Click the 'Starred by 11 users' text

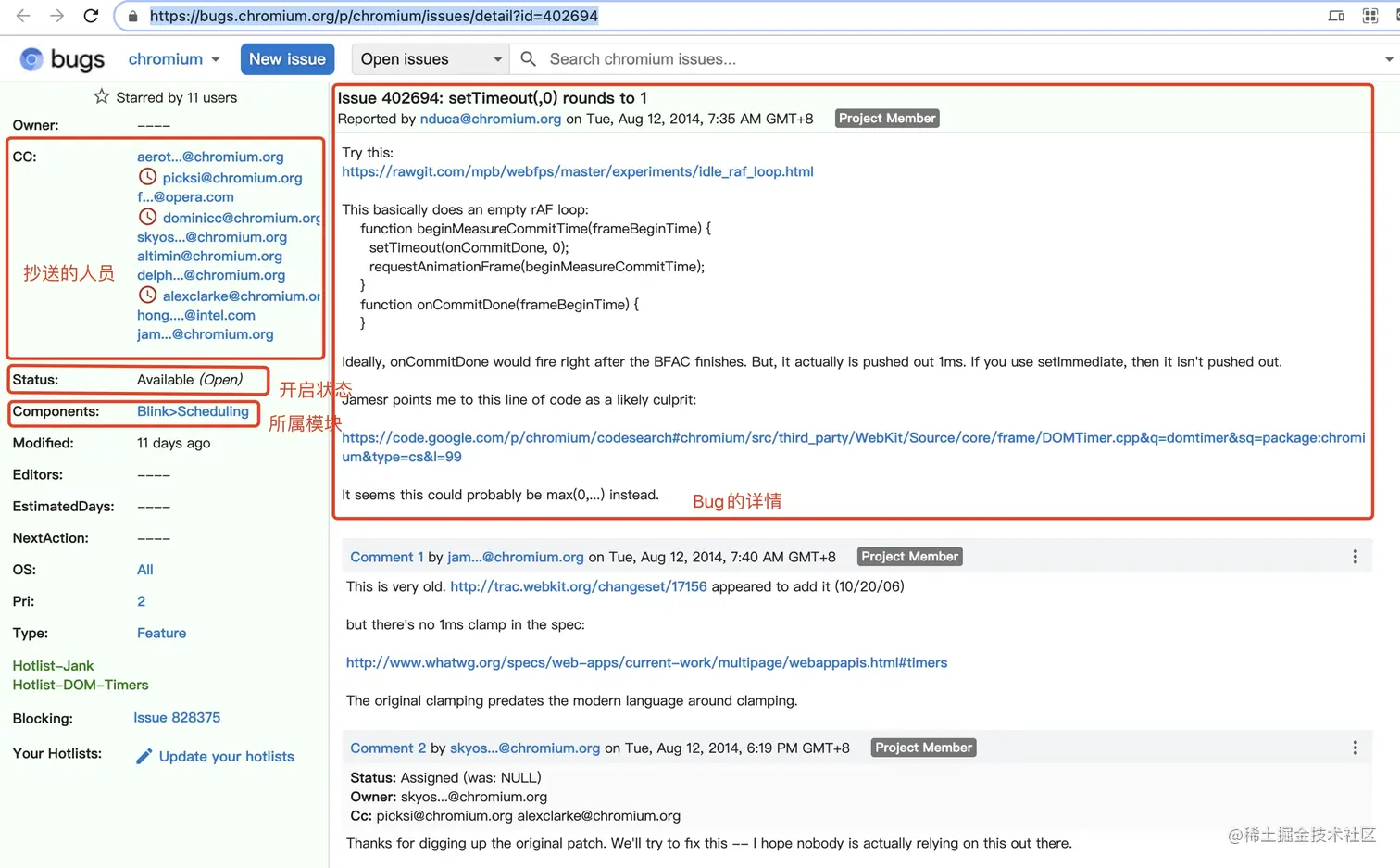[x=177, y=97]
